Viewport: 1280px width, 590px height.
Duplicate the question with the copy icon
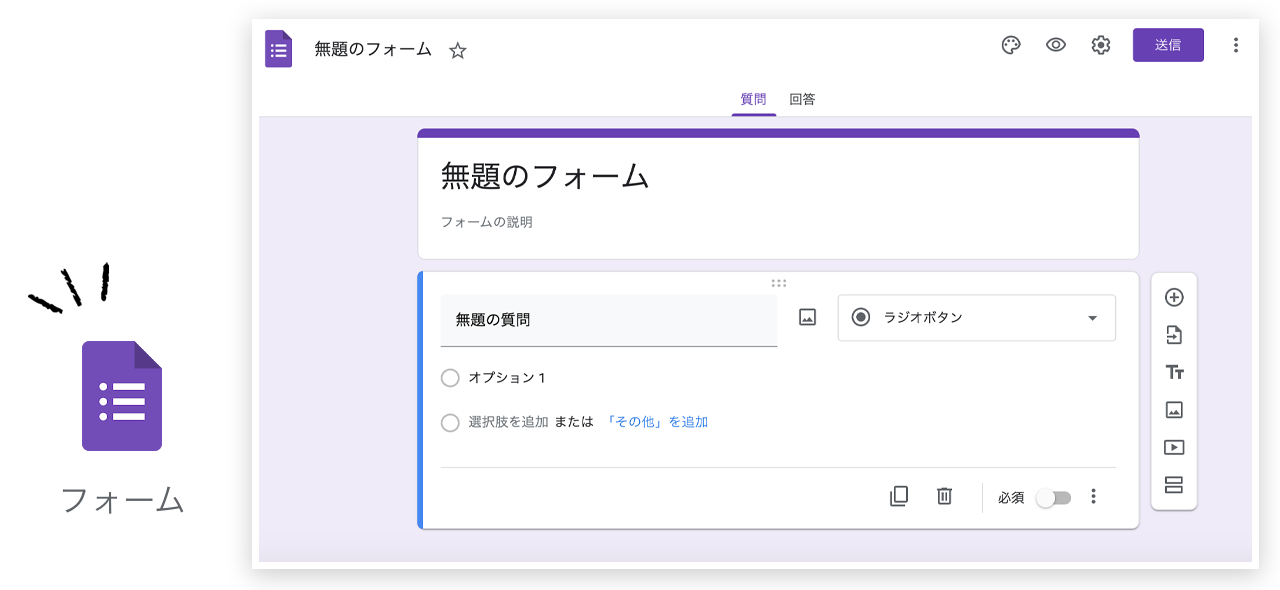point(899,496)
